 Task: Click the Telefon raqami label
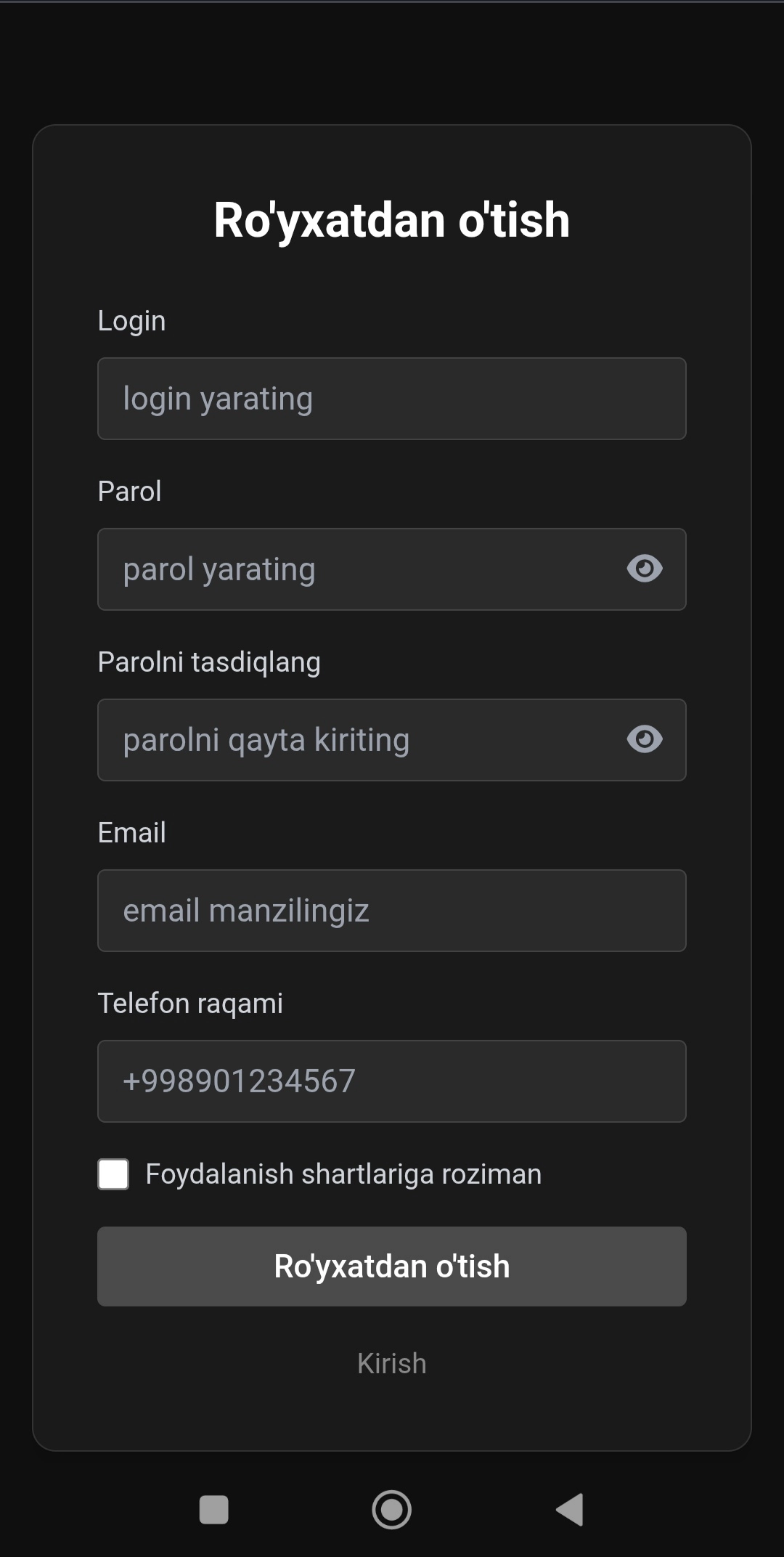coord(190,1004)
